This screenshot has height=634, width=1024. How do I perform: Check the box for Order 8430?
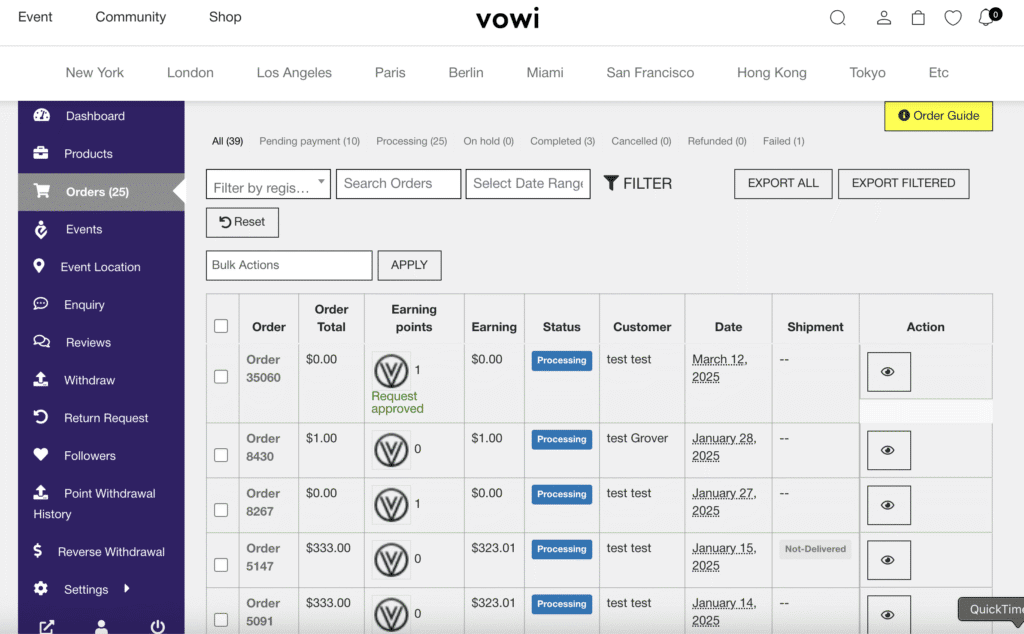click(221, 455)
